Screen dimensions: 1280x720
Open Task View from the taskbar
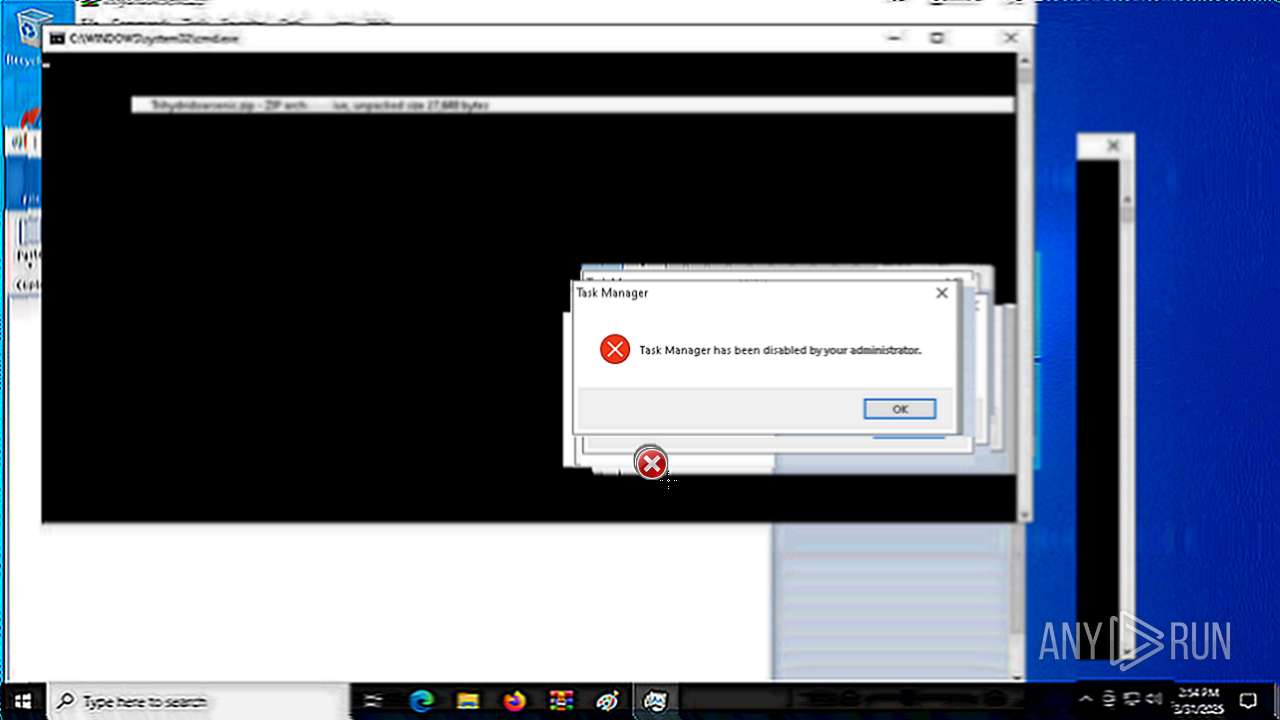(374, 701)
